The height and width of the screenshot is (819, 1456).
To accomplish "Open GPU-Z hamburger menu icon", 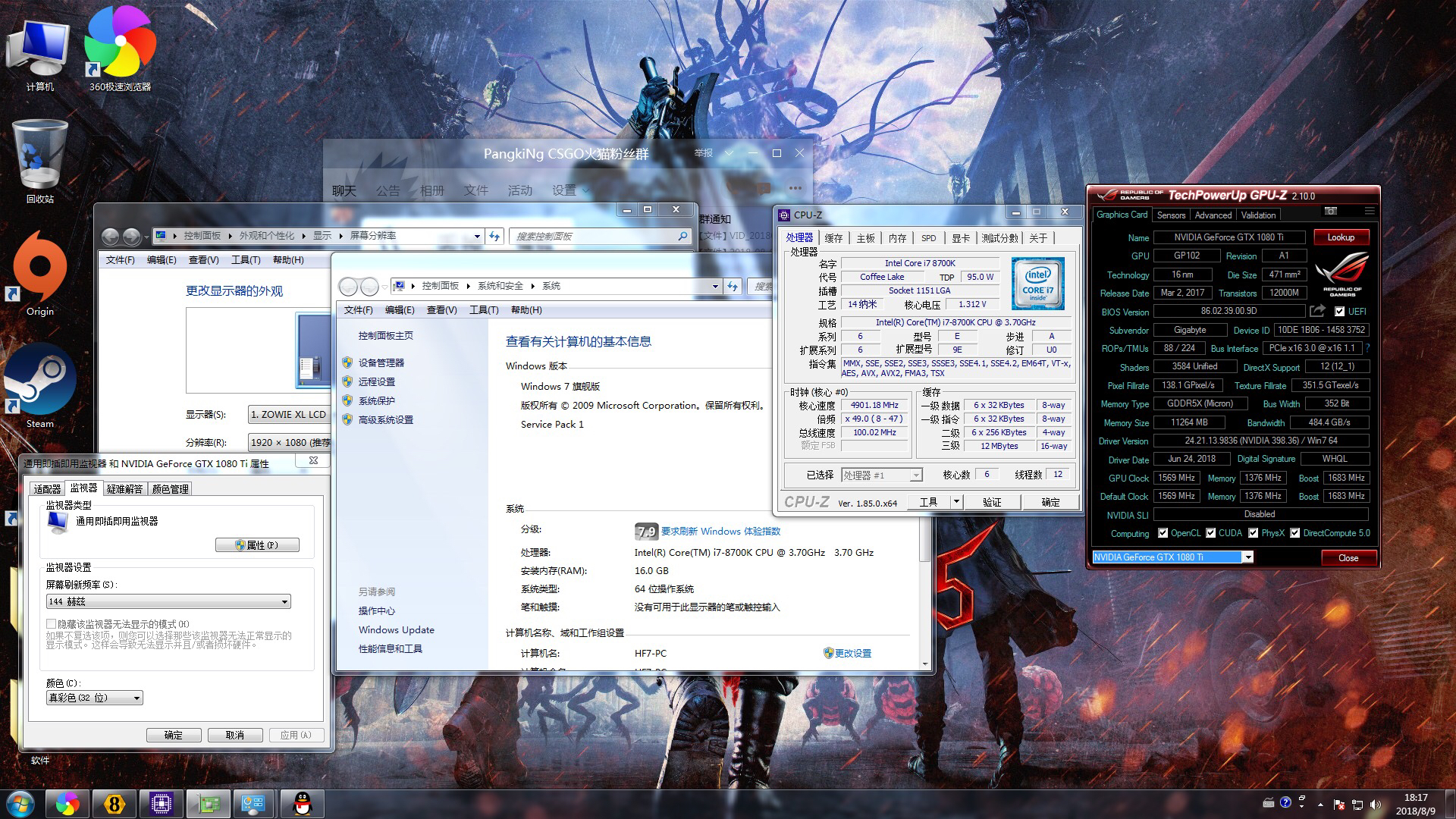I will 1369,211.
